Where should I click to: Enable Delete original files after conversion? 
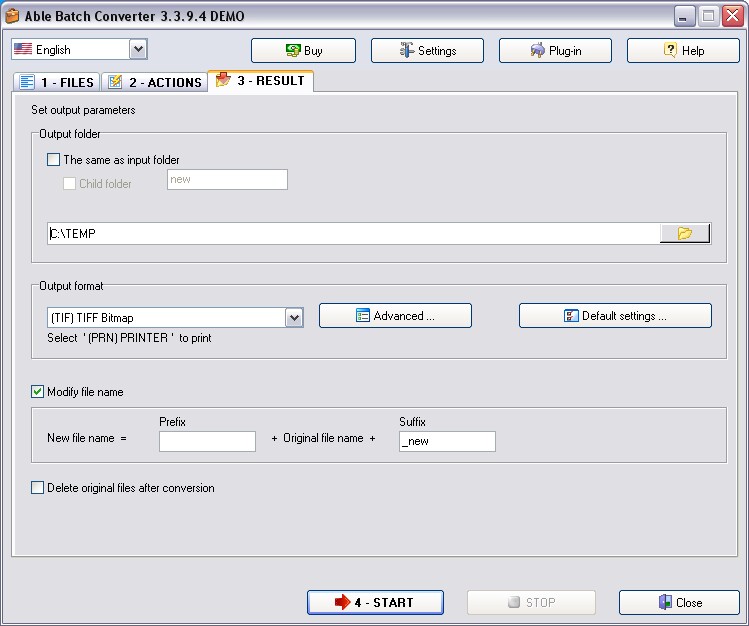37,488
